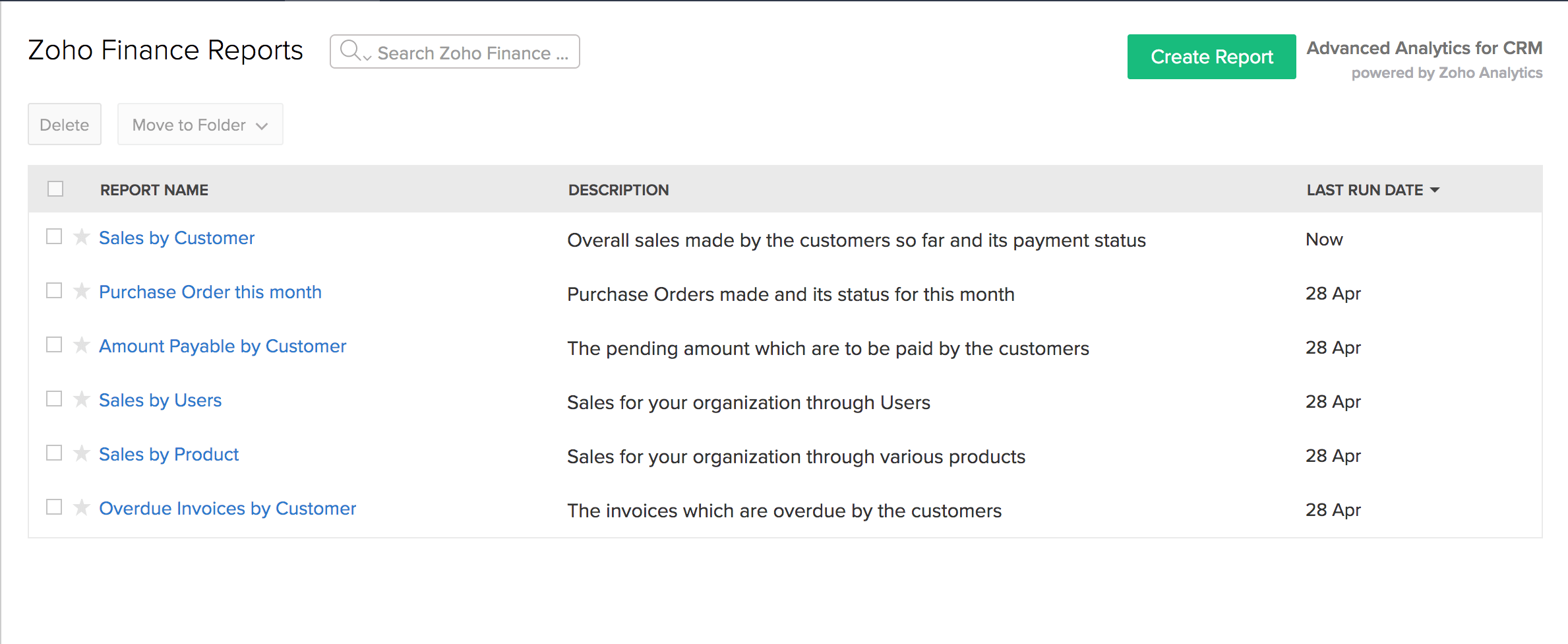Mark Purchase Order this month as favorite

coord(82,291)
